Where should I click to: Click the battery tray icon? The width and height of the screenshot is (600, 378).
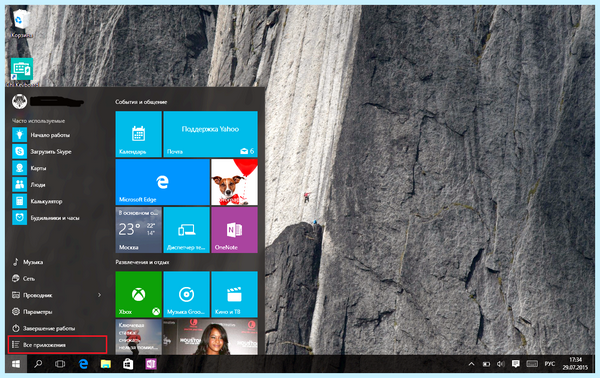tap(486, 364)
